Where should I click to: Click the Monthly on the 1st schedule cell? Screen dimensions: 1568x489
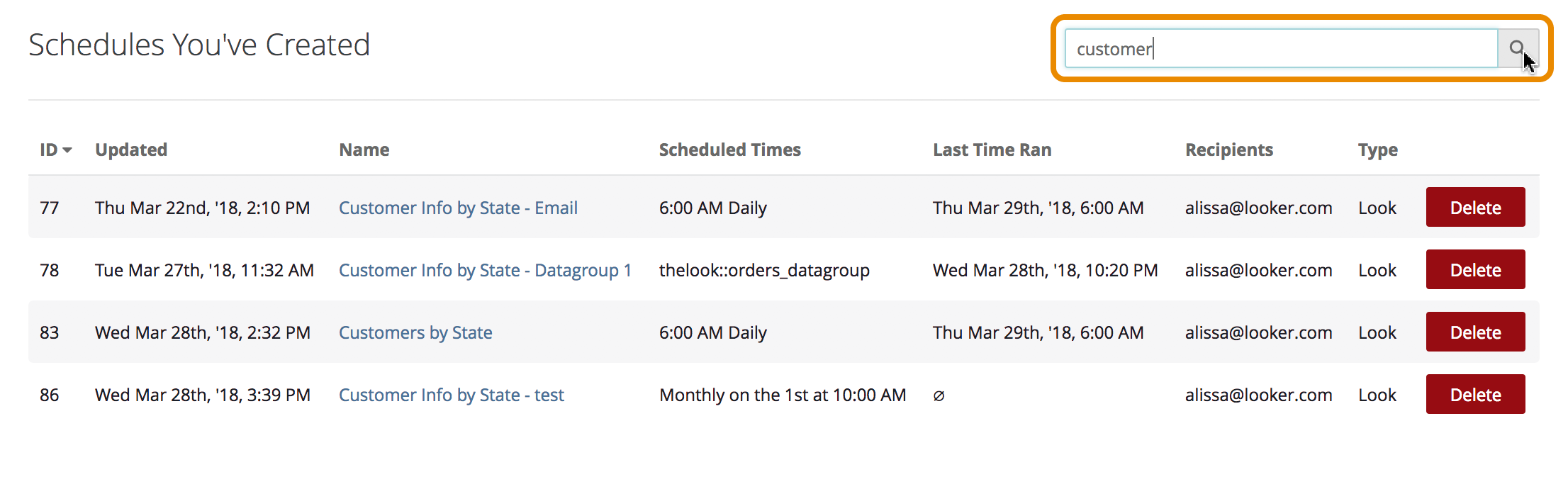tap(783, 395)
